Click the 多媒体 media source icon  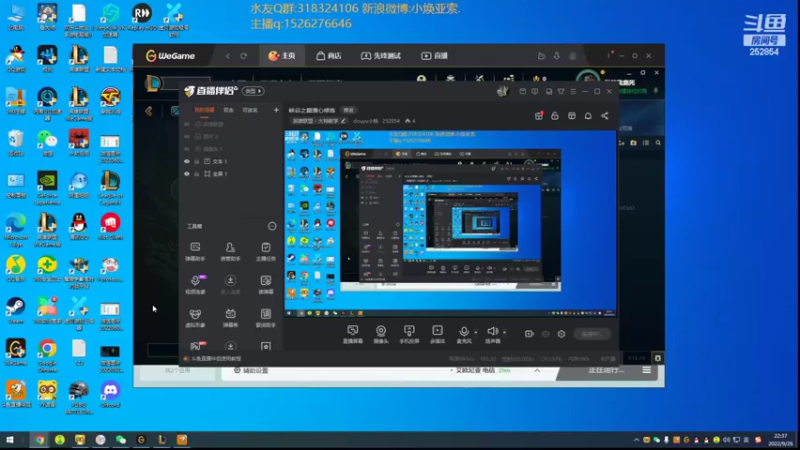pos(437,334)
